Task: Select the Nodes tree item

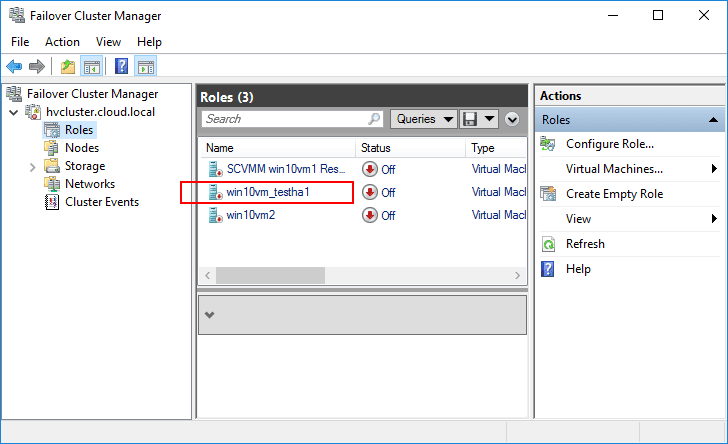Action: pyautogui.click(x=82, y=148)
